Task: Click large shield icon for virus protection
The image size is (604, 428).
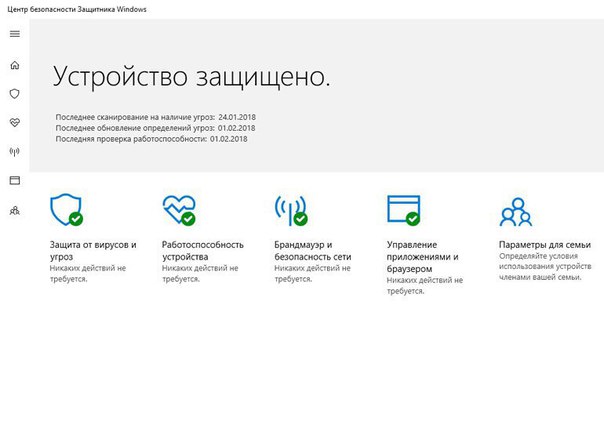Action: click(x=66, y=210)
